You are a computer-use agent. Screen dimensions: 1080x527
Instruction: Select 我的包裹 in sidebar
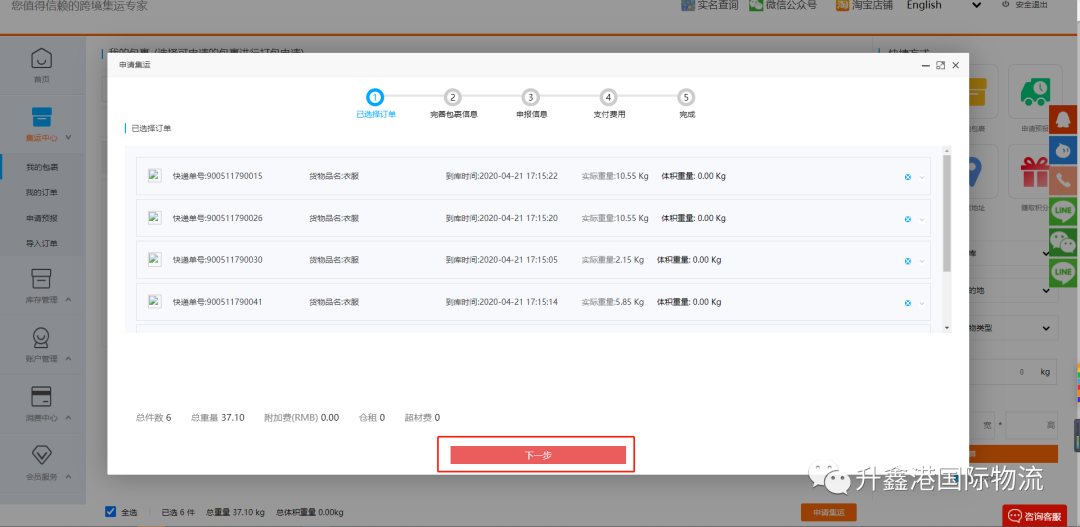pyautogui.click(x=42, y=167)
